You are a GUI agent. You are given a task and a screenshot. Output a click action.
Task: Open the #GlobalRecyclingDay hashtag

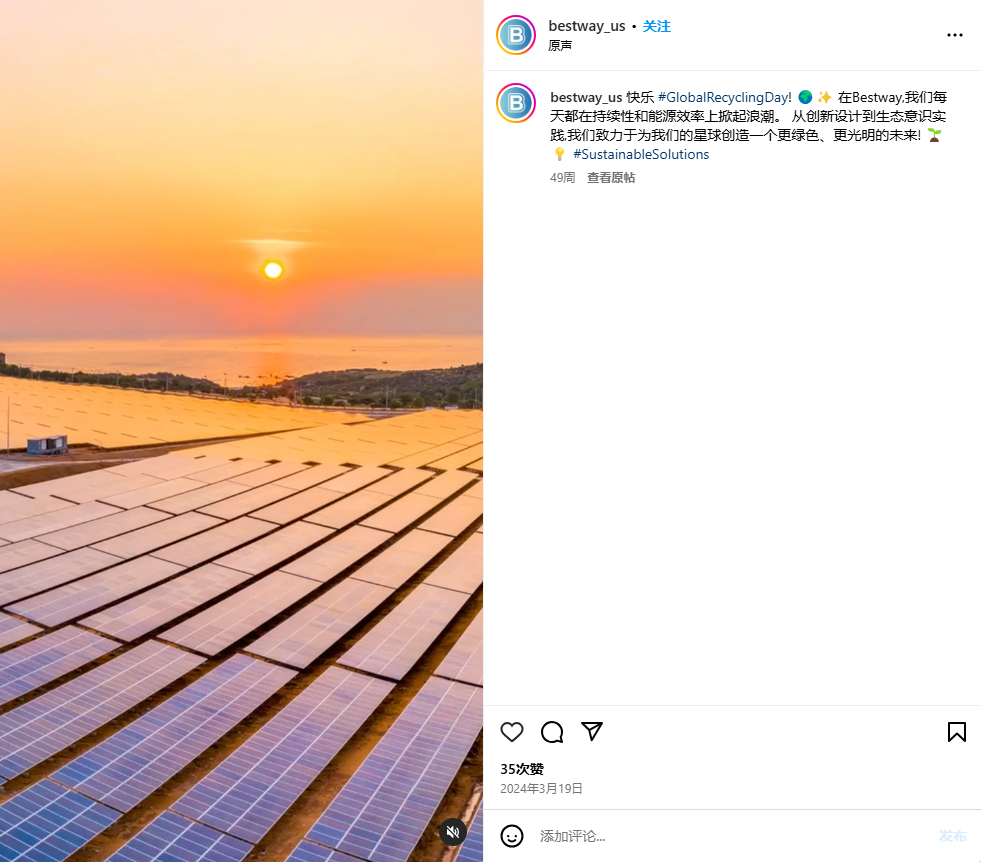(724, 97)
